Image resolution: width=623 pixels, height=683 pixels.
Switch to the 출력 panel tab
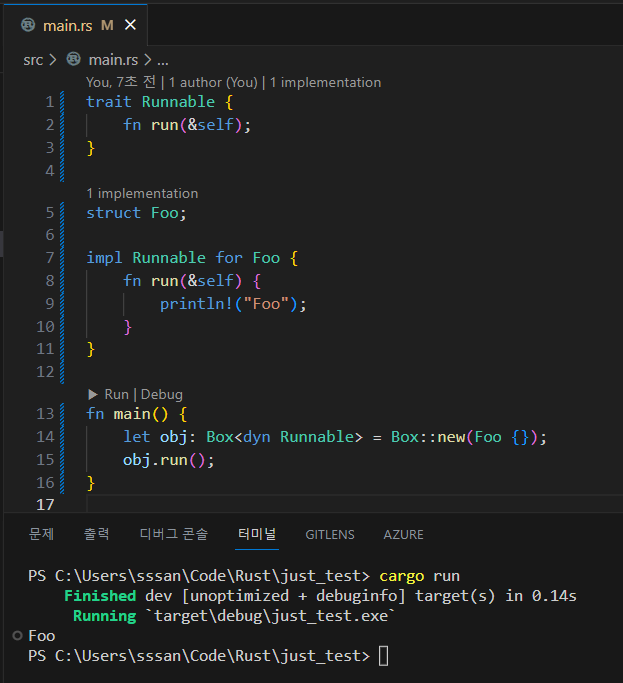pos(97,534)
